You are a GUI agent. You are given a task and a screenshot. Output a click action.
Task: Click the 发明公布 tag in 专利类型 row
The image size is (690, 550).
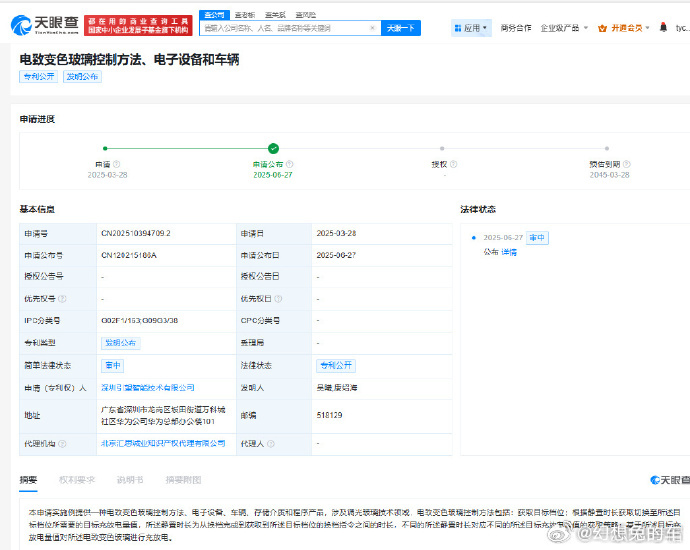tap(121, 343)
